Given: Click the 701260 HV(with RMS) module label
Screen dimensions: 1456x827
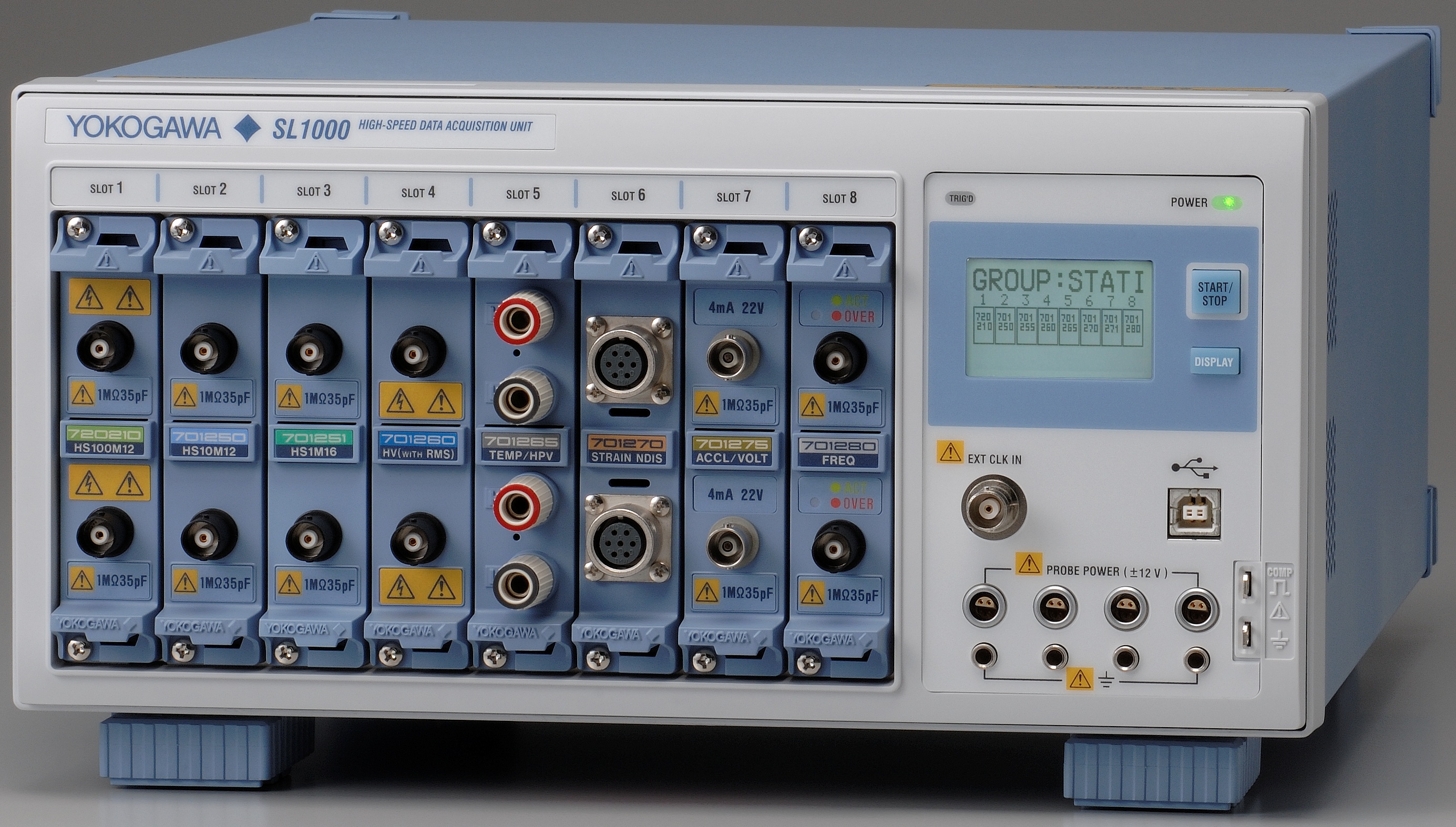Looking at the screenshot, I should pyautogui.click(x=418, y=447).
